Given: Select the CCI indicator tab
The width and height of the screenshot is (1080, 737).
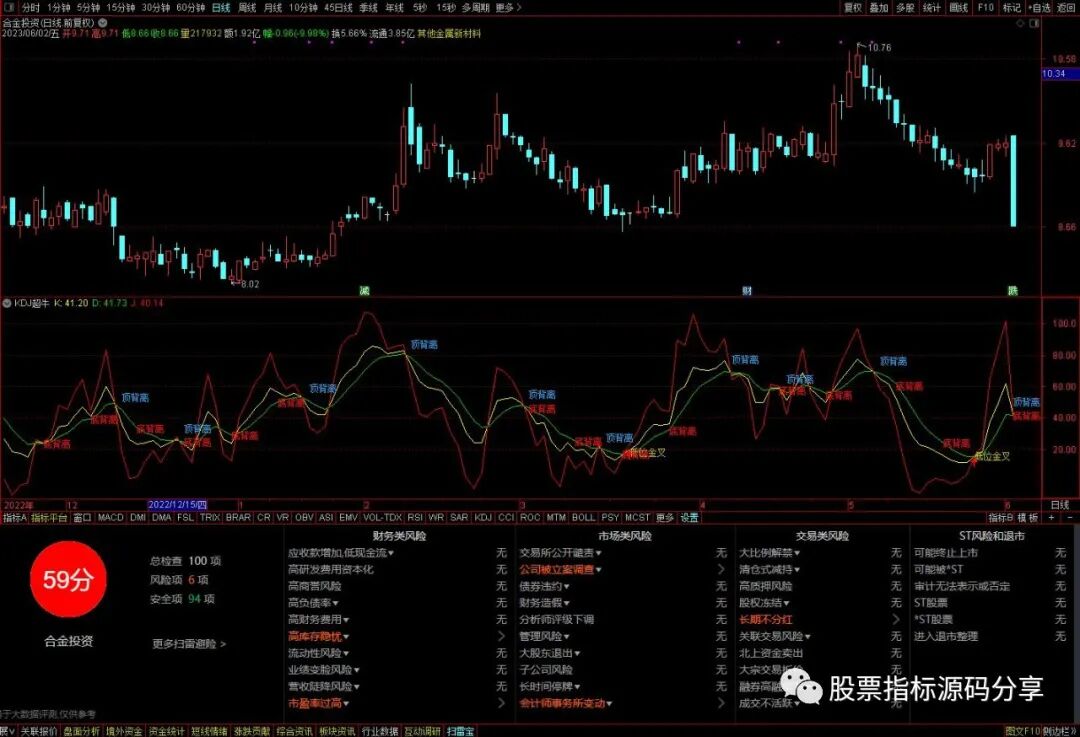Looking at the screenshot, I should click(x=506, y=517).
